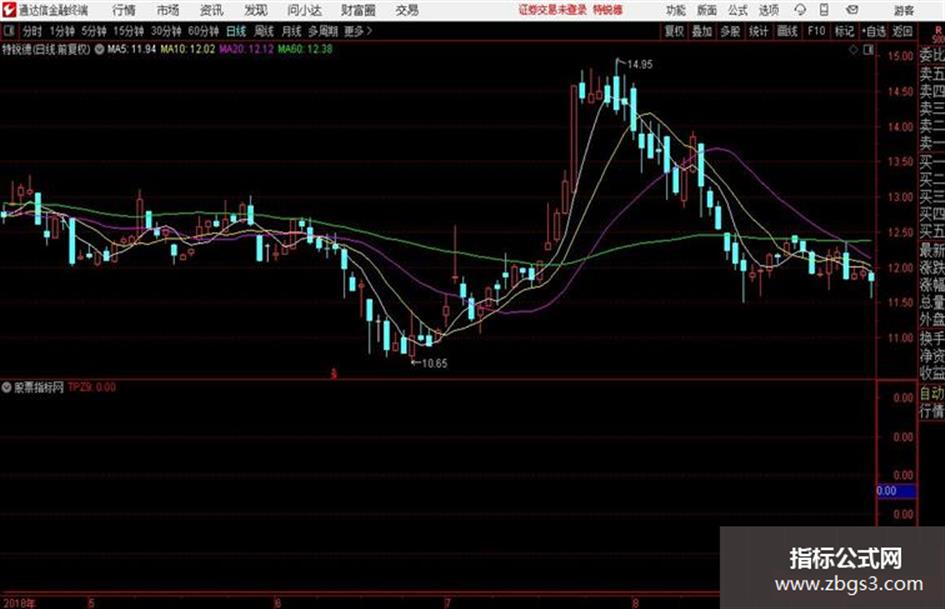Open the cloud service icon in title bar
This screenshot has height=609, width=945.
[x=800, y=10]
